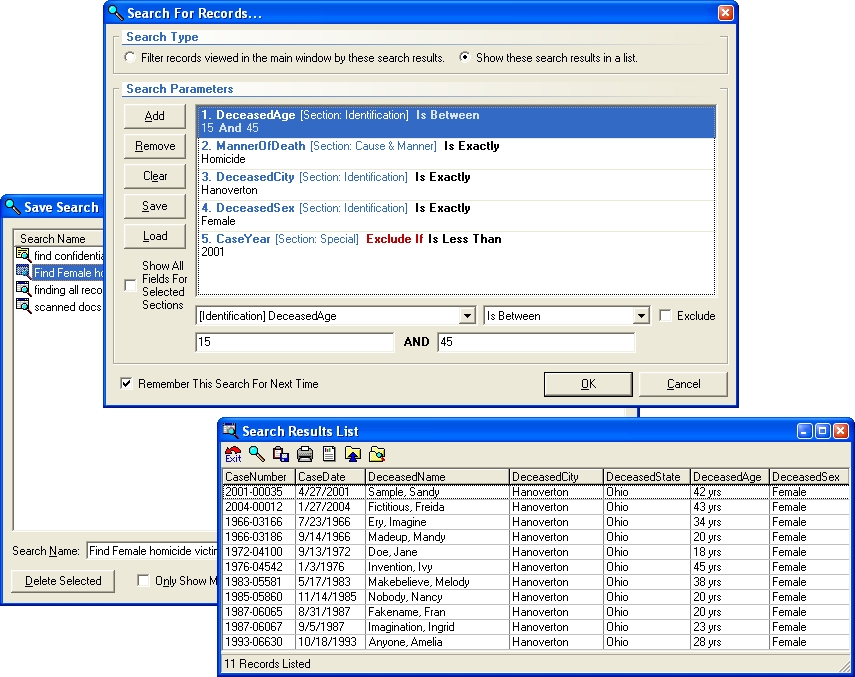Click the Exit icon in Search Results List

pos(233,454)
